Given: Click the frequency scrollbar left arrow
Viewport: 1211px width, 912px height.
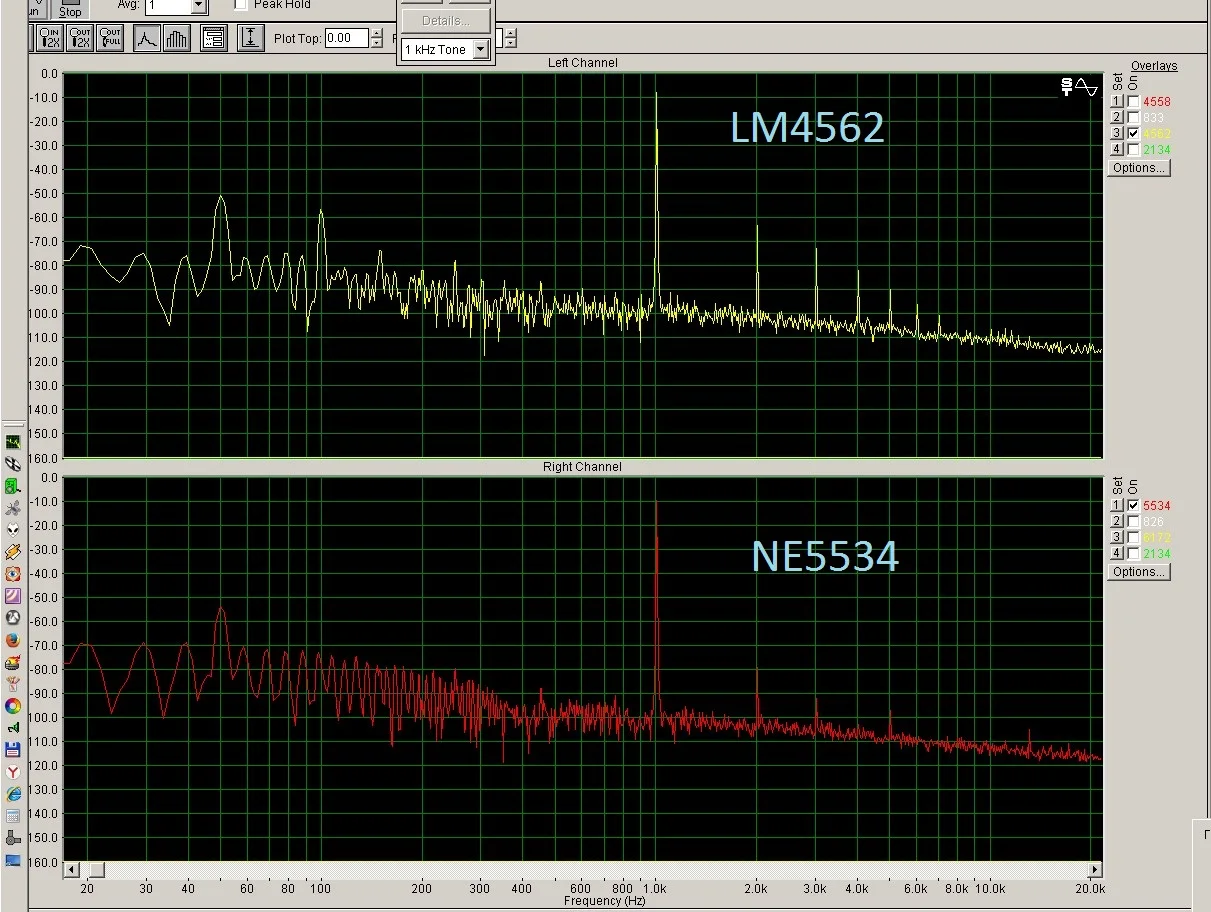Looking at the screenshot, I should 71,869.
